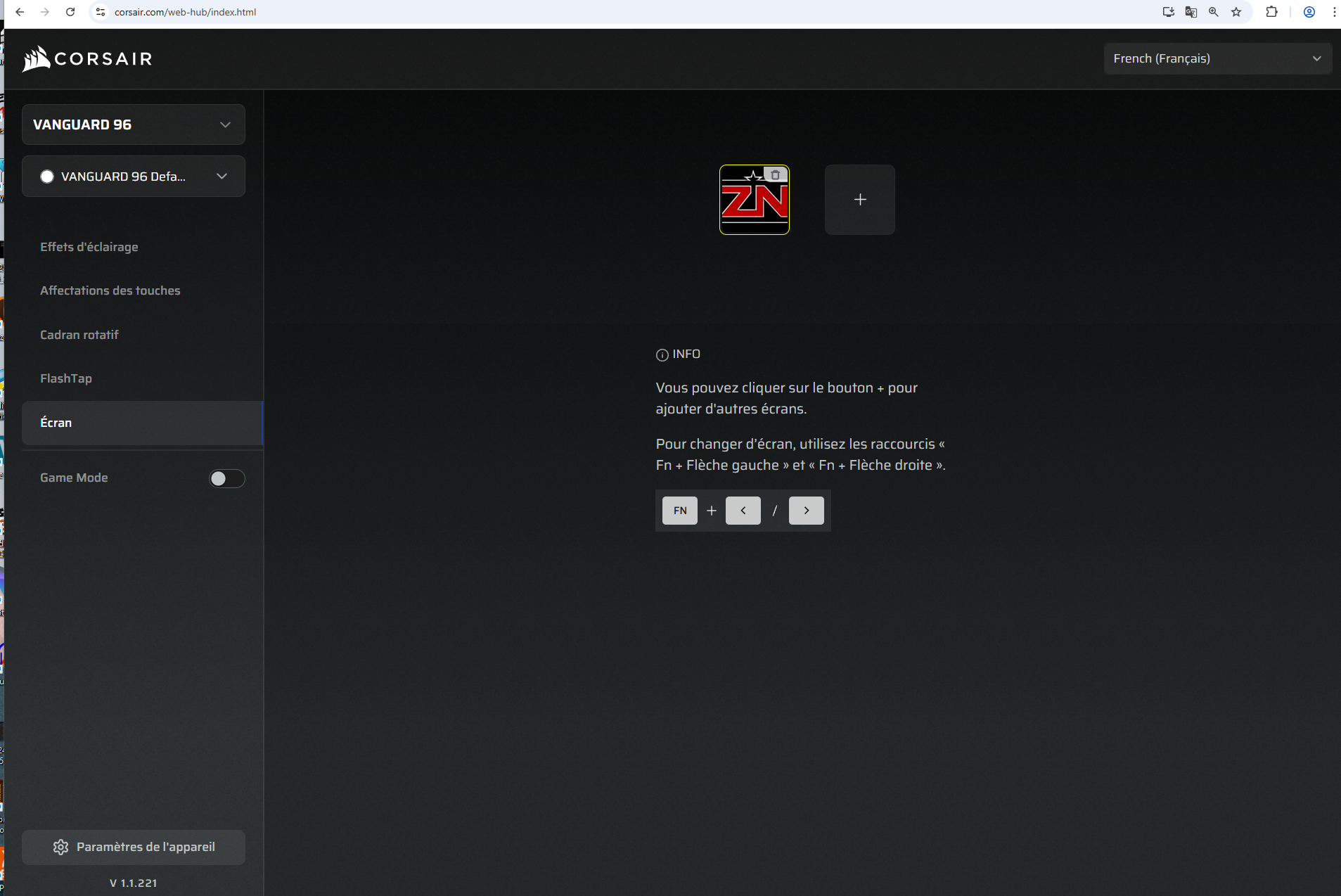The height and width of the screenshot is (896, 1341).
Task: Click the trash icon on ZN thumbnail
Action: (775, 175)
